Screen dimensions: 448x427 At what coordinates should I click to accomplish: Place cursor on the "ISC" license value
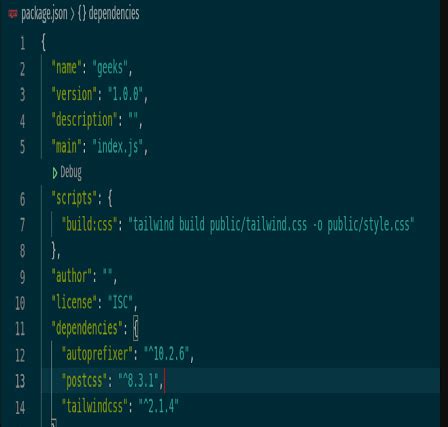(120, 302)
